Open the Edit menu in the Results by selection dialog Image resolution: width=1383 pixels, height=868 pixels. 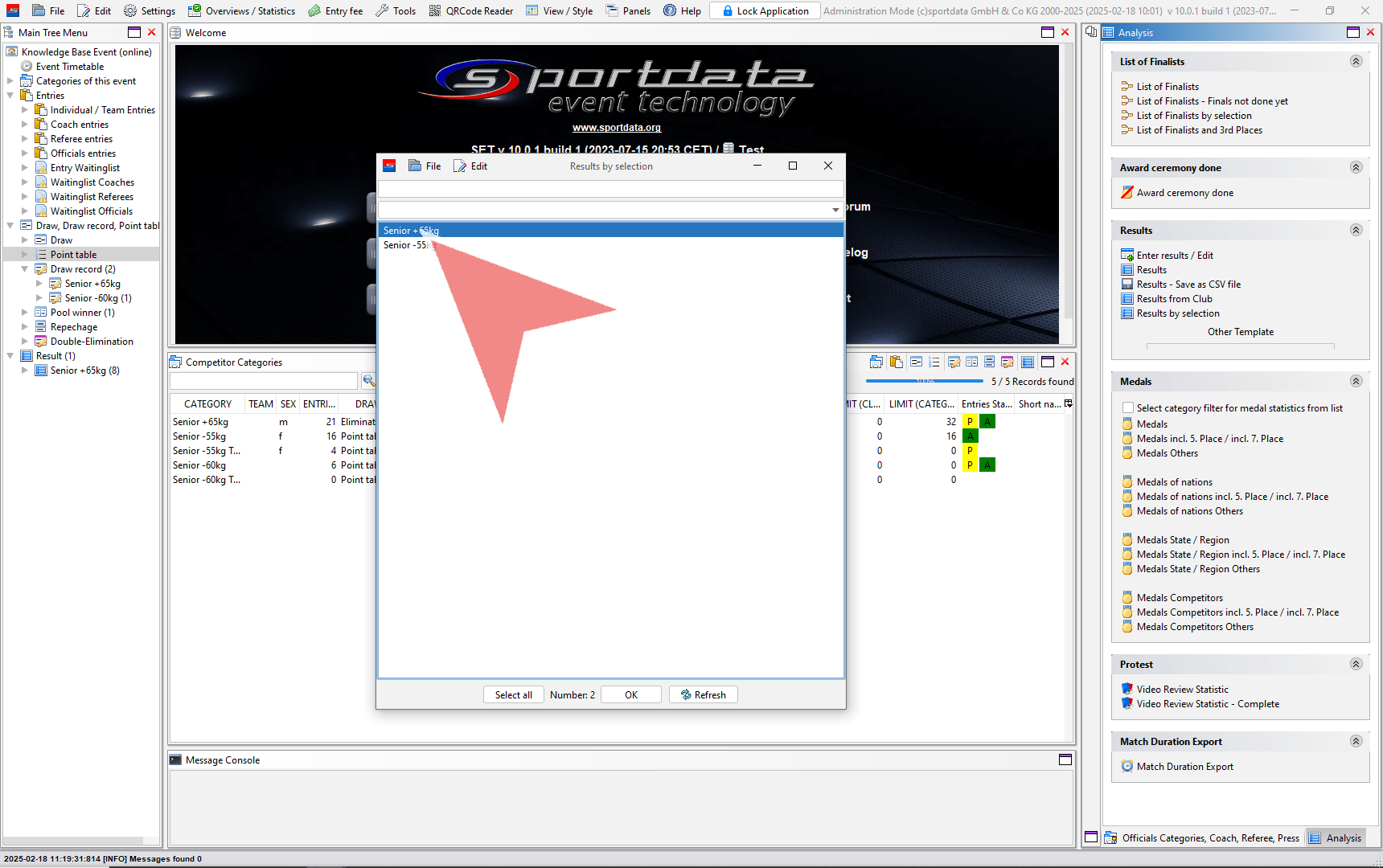[x=471, y=166]
